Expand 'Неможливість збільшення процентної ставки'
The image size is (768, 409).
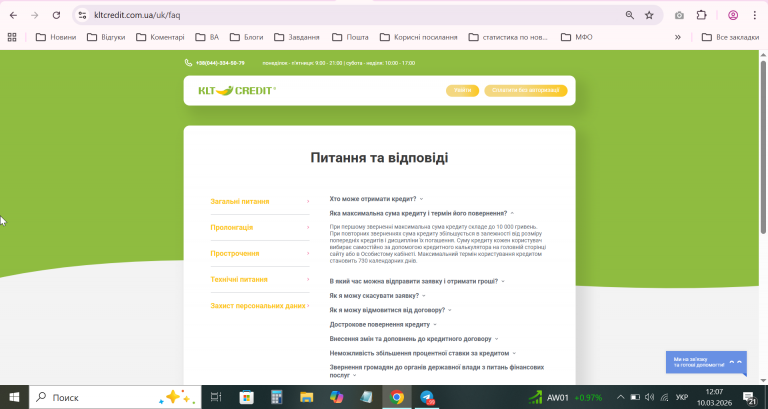tap(423, 353)
